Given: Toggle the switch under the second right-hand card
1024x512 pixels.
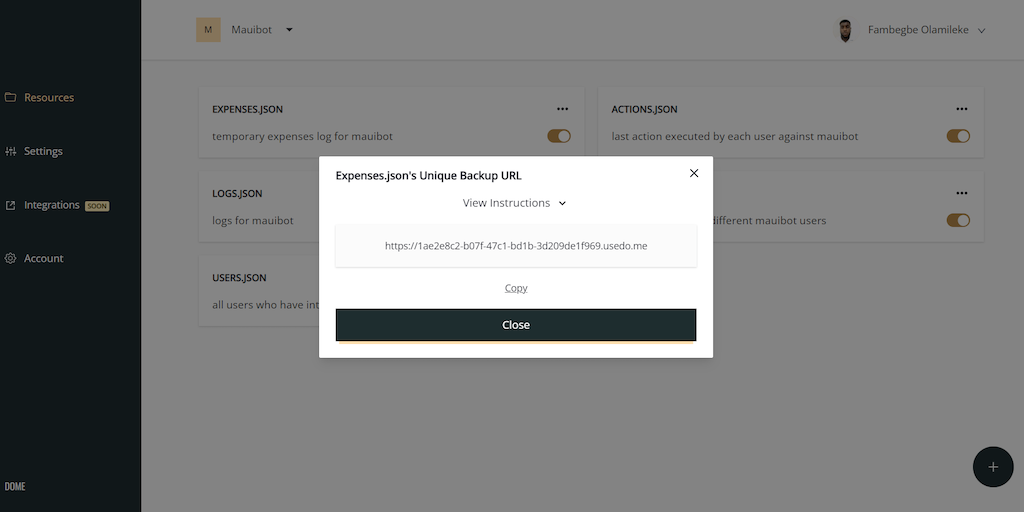Looking at the screenshot, I should 958,220.
